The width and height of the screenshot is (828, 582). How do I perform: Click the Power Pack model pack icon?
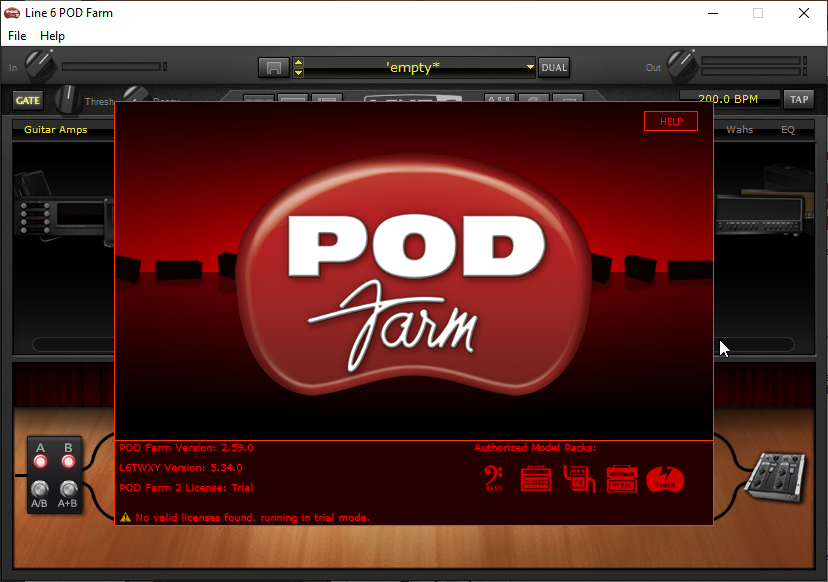tap(665, 479)
